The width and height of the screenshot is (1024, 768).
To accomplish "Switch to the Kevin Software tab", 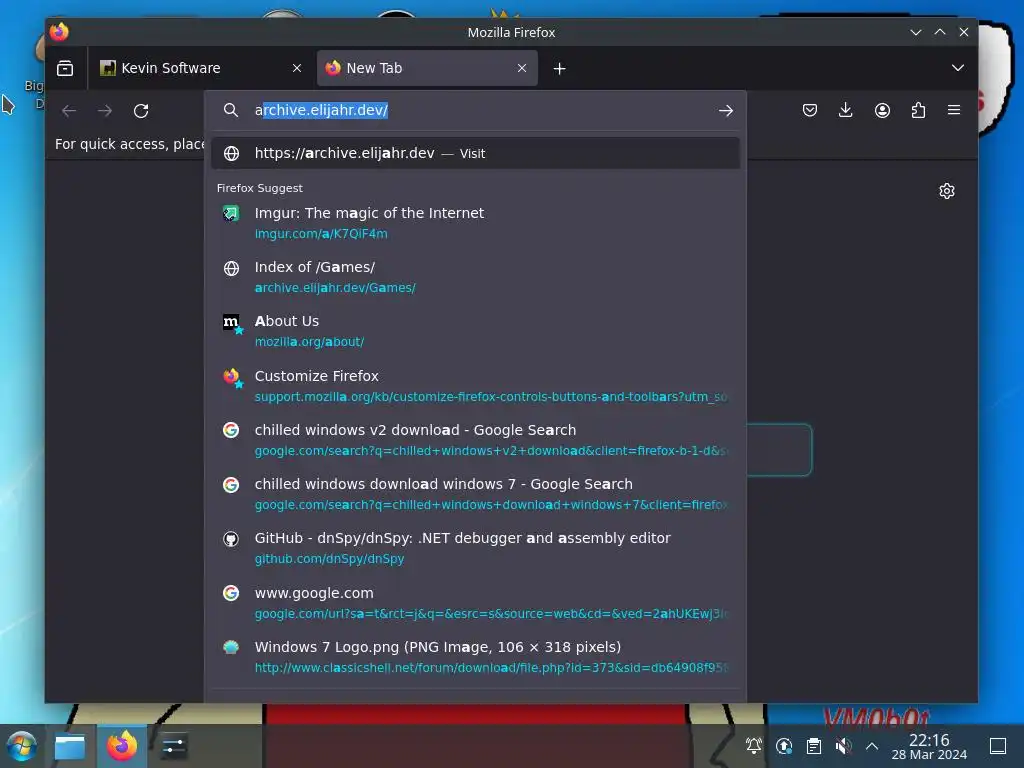I will (202, 68).
